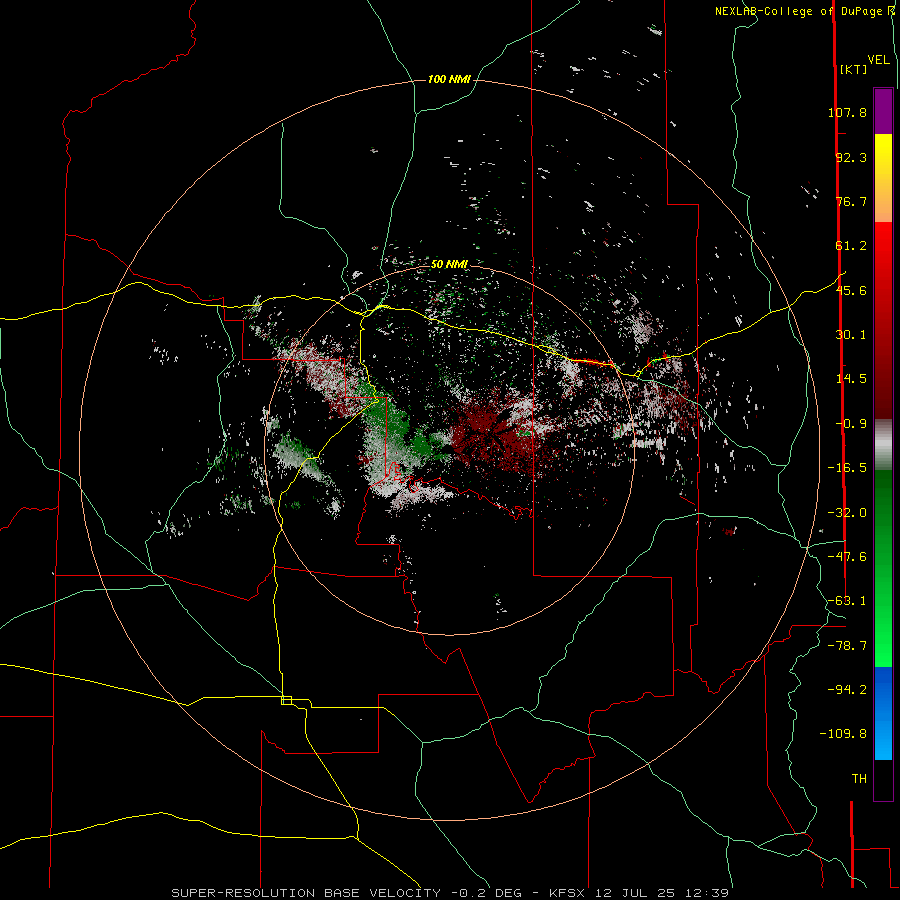Click the small yellow square marker on map
This screenshot has height=900, width=900.
286,700
